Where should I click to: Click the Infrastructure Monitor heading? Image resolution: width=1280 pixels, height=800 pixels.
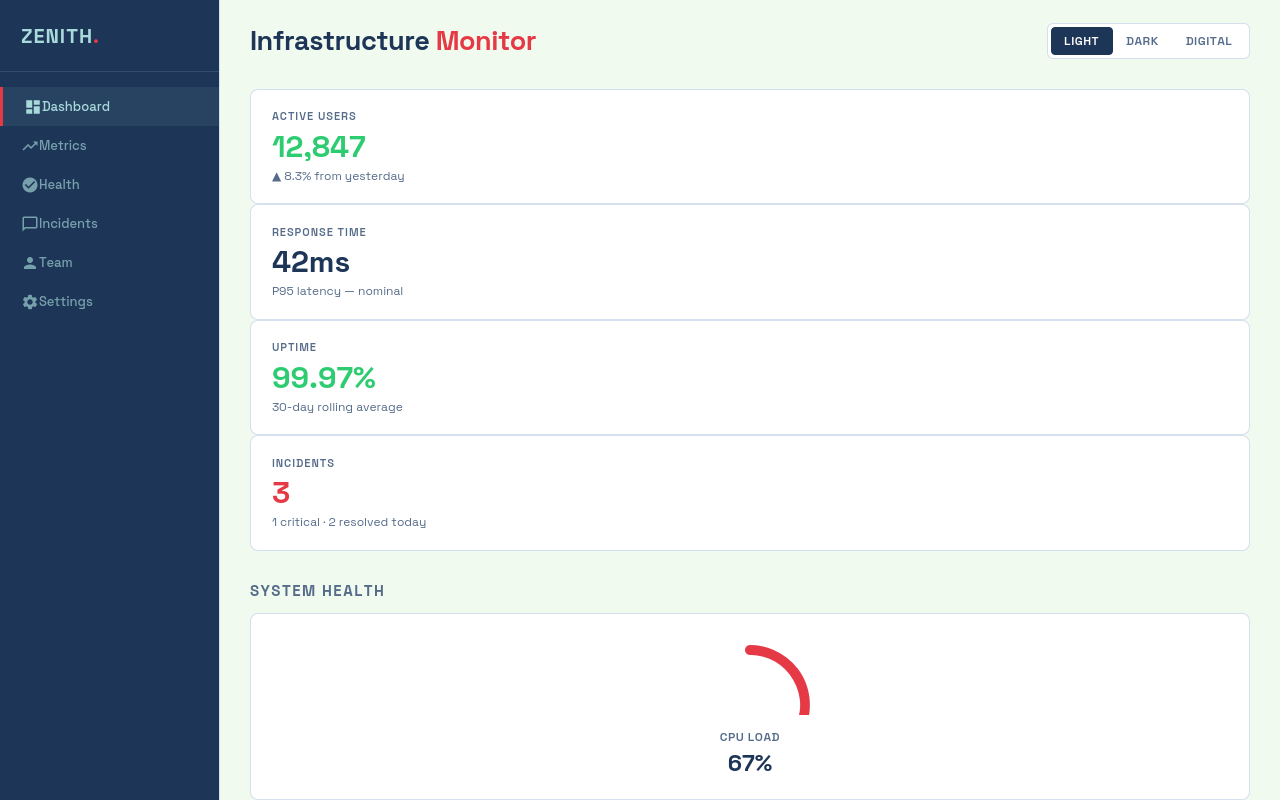393,41
